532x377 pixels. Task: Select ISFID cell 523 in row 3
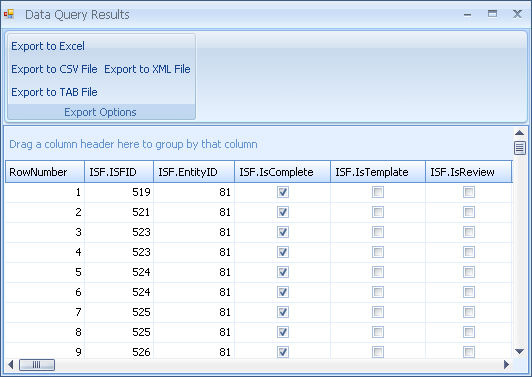click(119, 232)
